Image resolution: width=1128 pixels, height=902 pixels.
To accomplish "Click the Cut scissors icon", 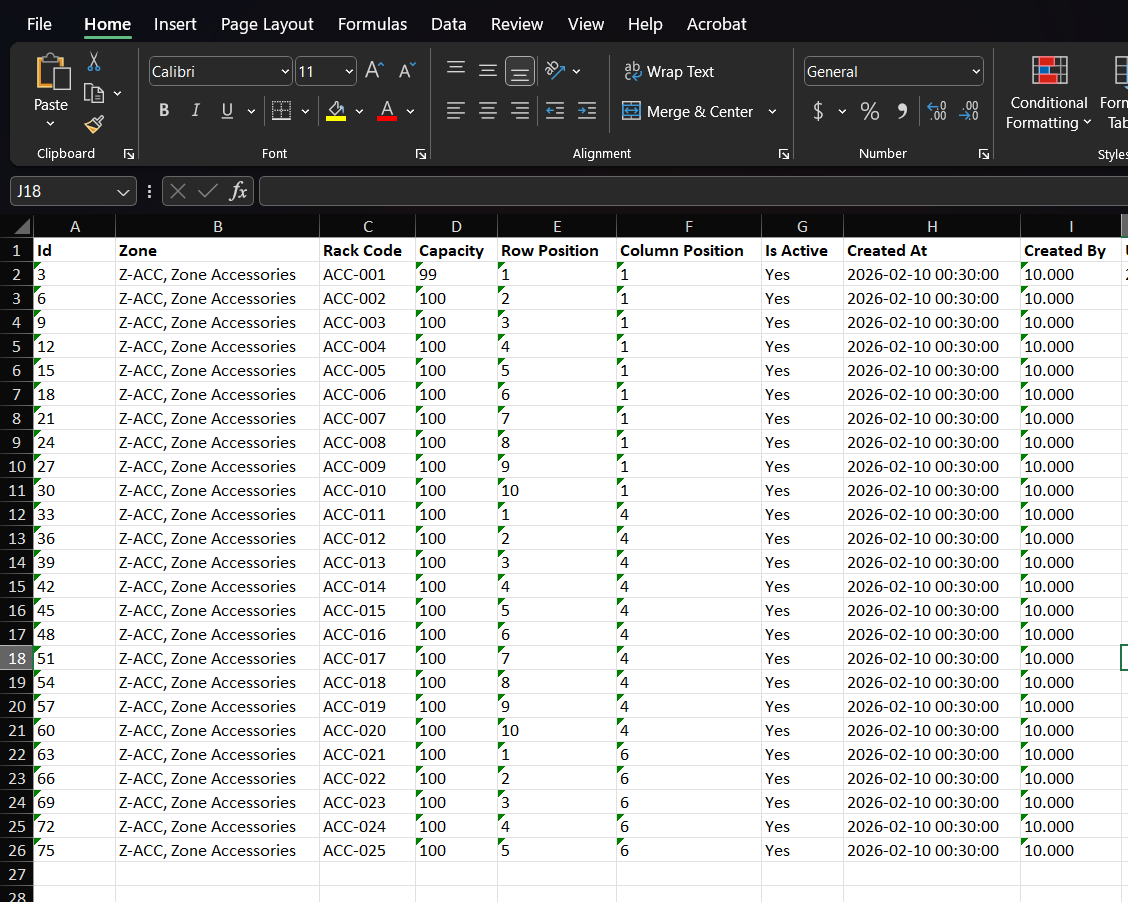I will click(94, 62).
